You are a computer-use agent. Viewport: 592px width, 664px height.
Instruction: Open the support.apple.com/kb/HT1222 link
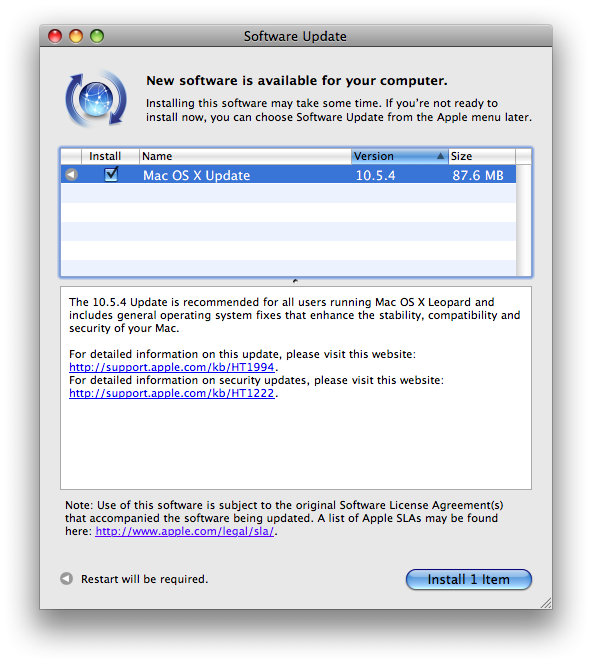(x=172, y=393)
